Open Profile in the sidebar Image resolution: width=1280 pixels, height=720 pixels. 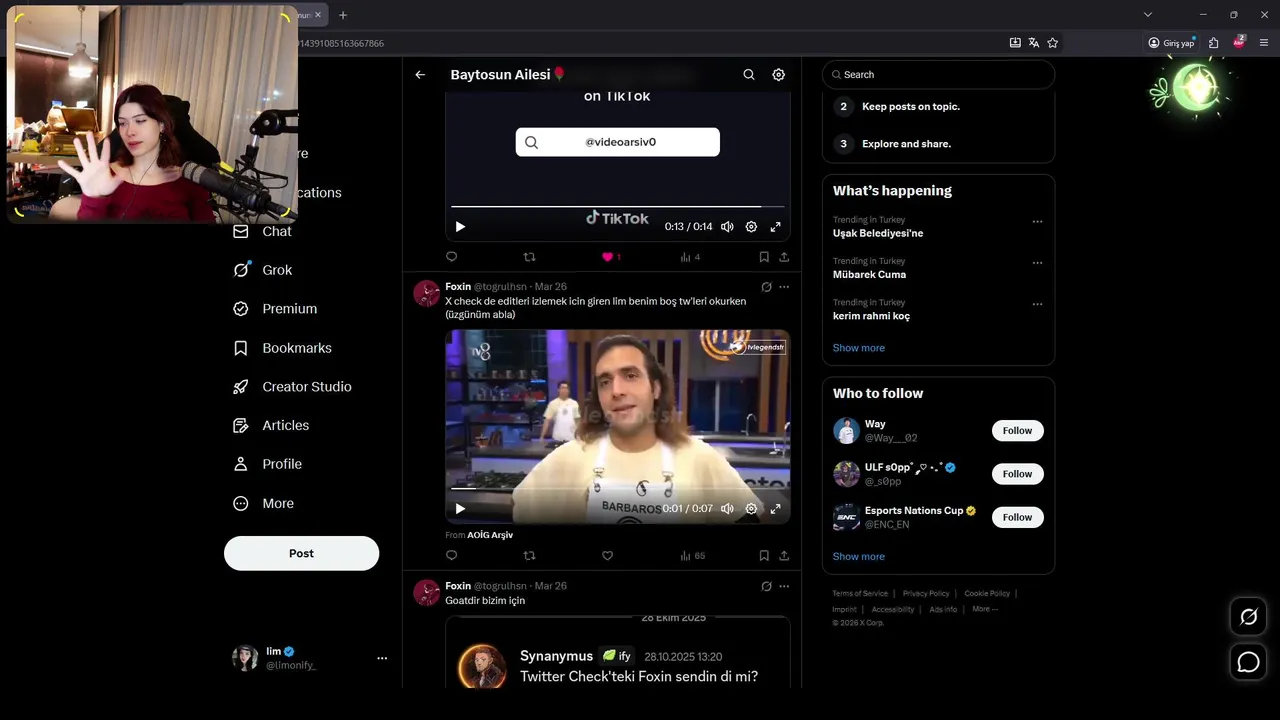coord(267,464)
